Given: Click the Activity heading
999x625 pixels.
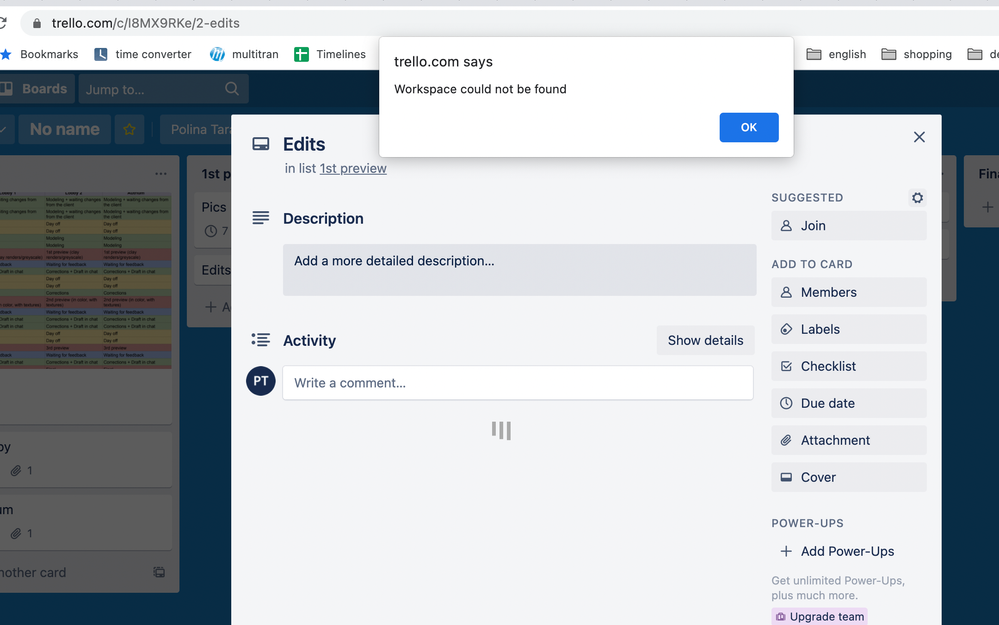Looking at the screenshot, I should click(309, 340).
